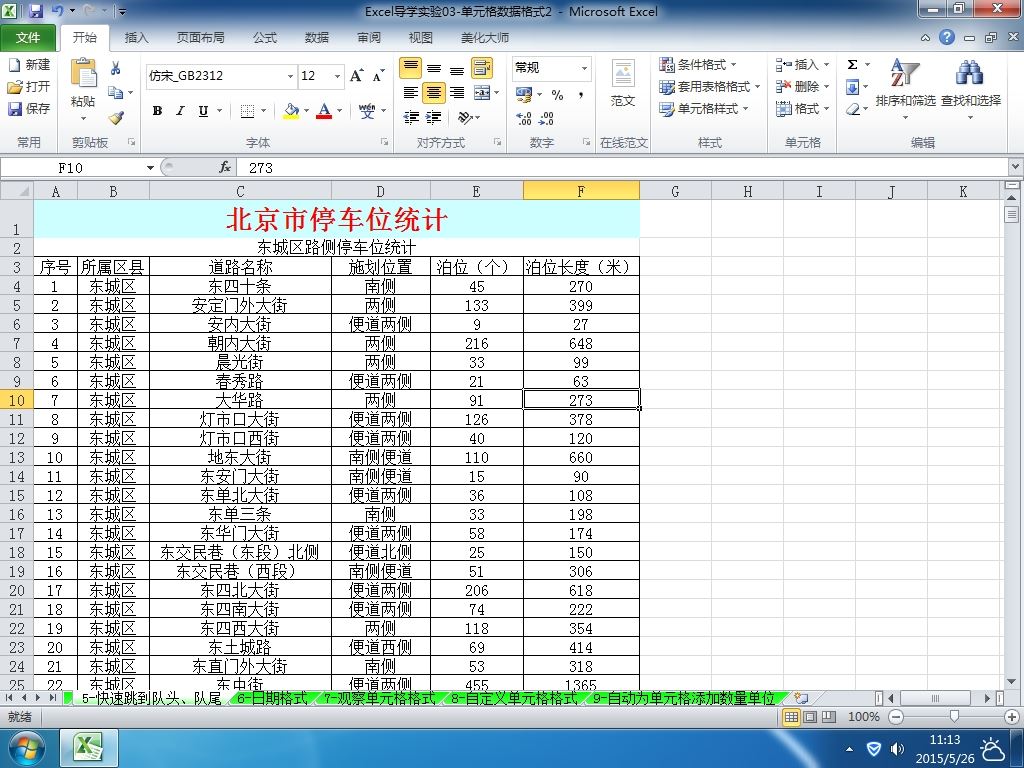Click the 删除 delete cells button
The image size is (1024, 768).
(x=803, y=87)
